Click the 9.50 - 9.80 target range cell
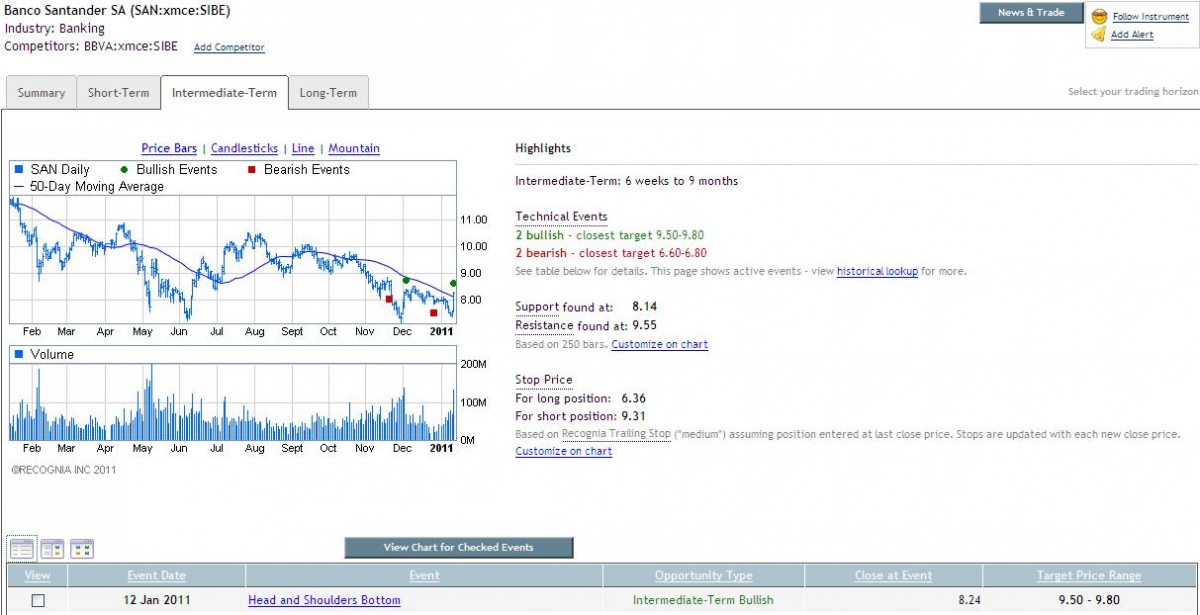The image size is (1200, 615). pyautogui.click(x=1089, y=600)
